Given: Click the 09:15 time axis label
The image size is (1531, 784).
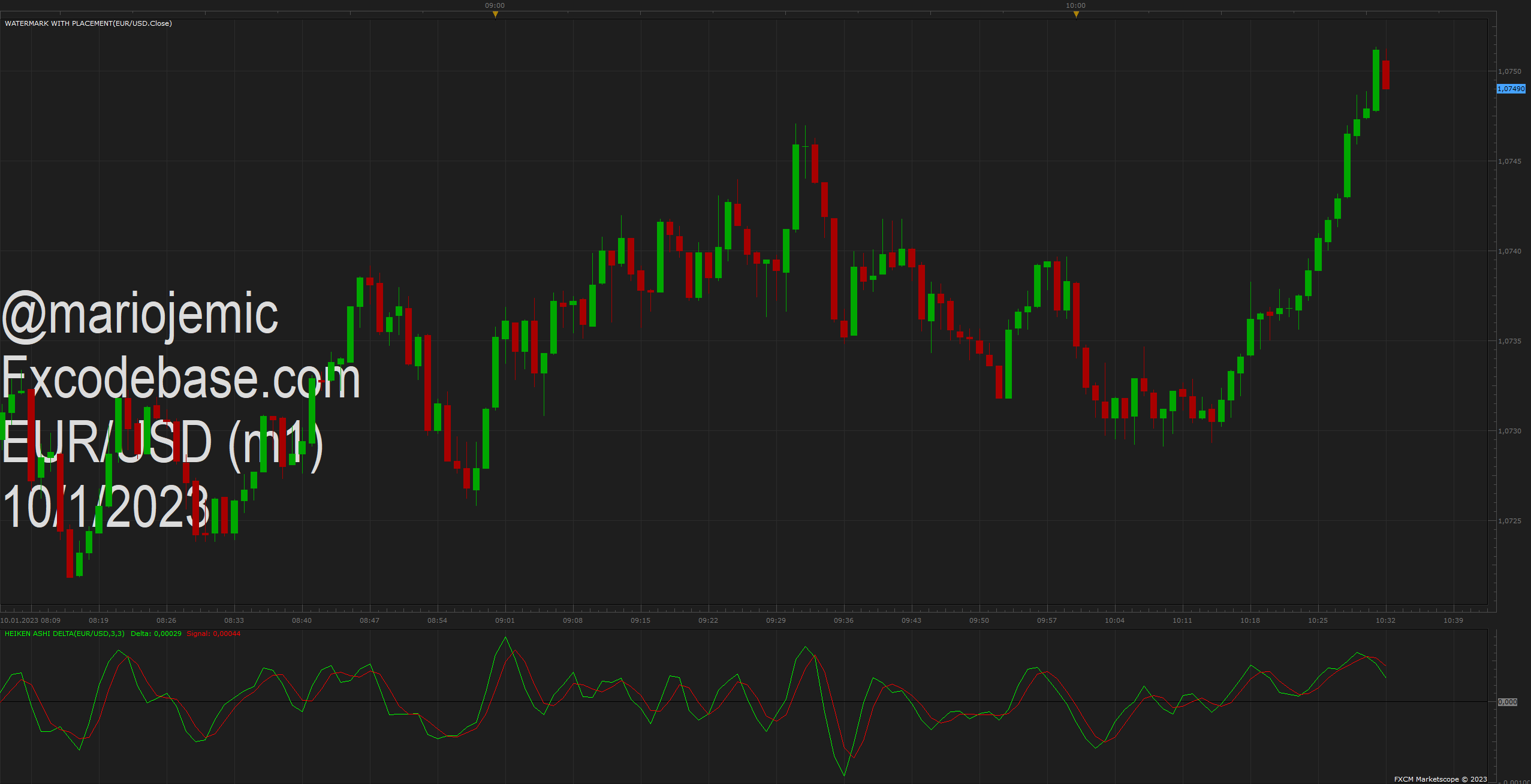Looking at the screenshot, I should [x=640, y=620].
